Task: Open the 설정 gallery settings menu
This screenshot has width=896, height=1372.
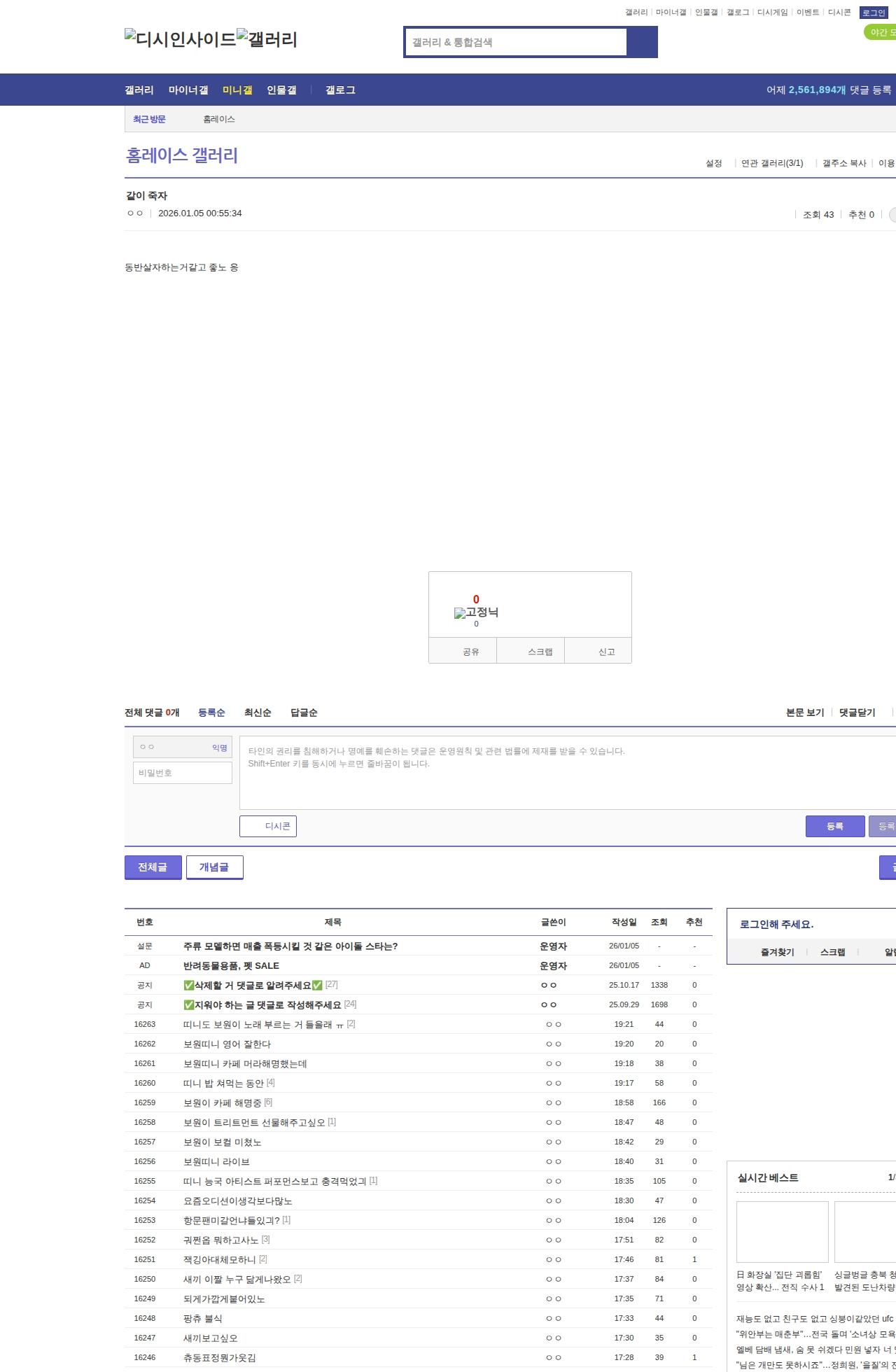Action: pos(713,163)
